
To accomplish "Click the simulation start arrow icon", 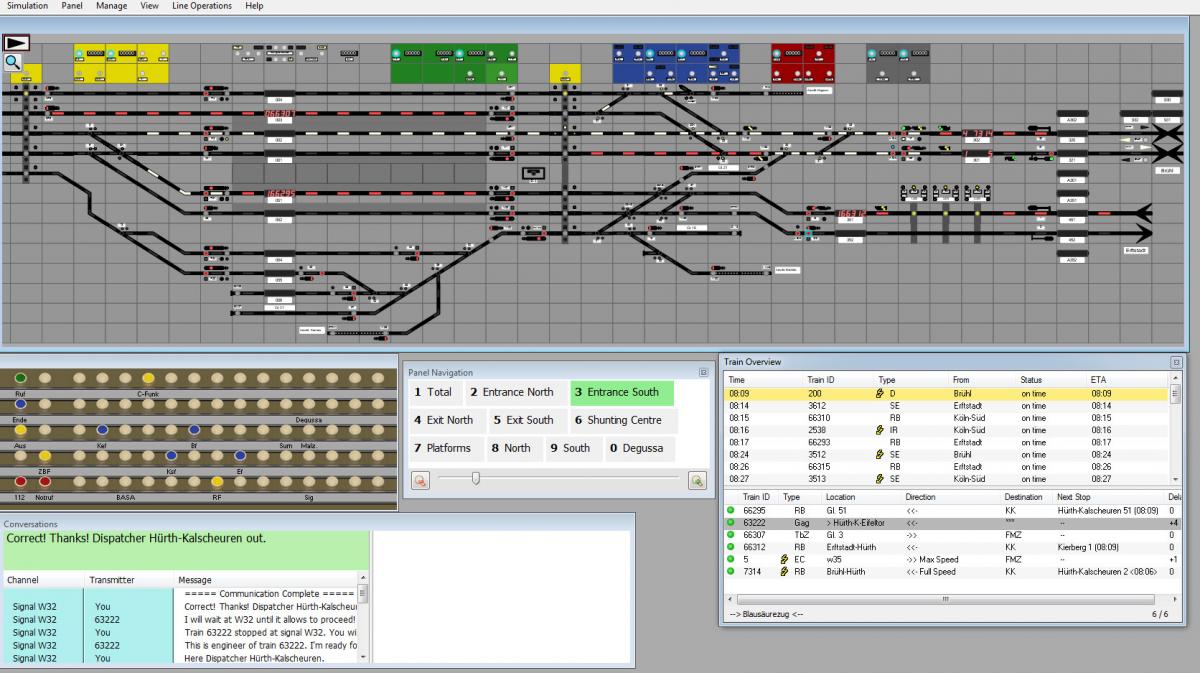I will [18, 42].
